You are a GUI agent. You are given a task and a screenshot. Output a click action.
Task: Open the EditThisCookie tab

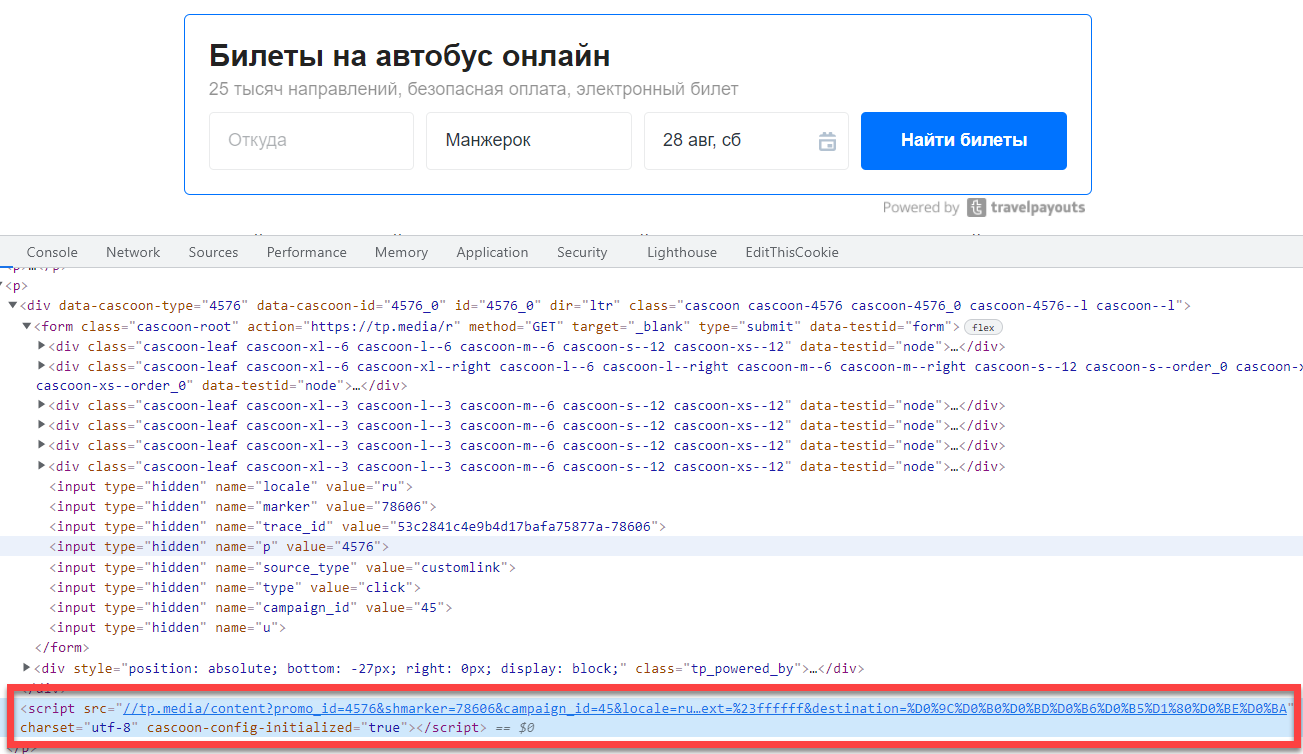792,252
